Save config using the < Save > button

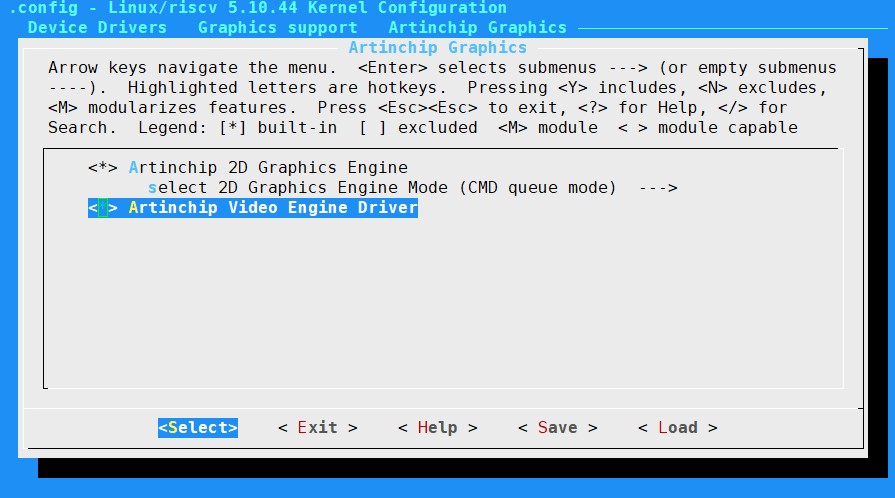(x=557, y=428)
